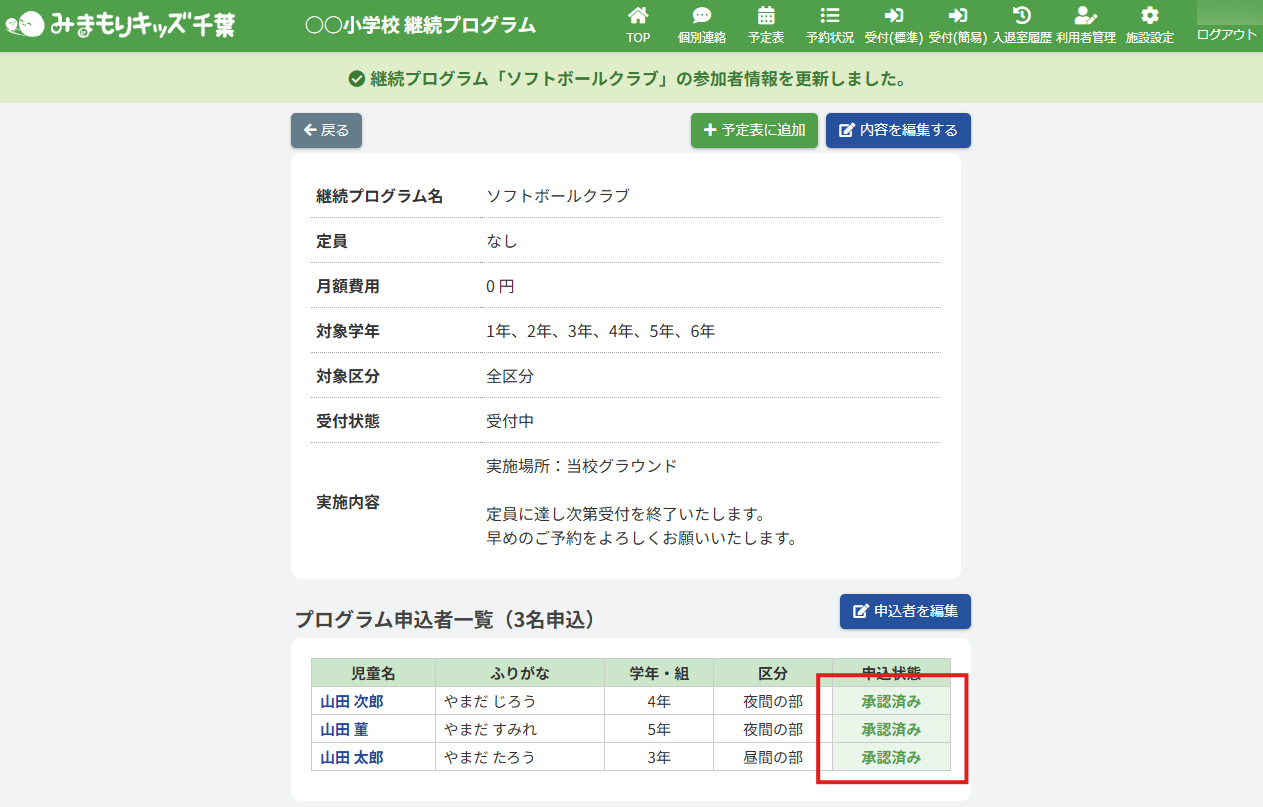The image size is (1263, 807).
Task: Click the ログアウト menu item
Action: click(1226, 34)
